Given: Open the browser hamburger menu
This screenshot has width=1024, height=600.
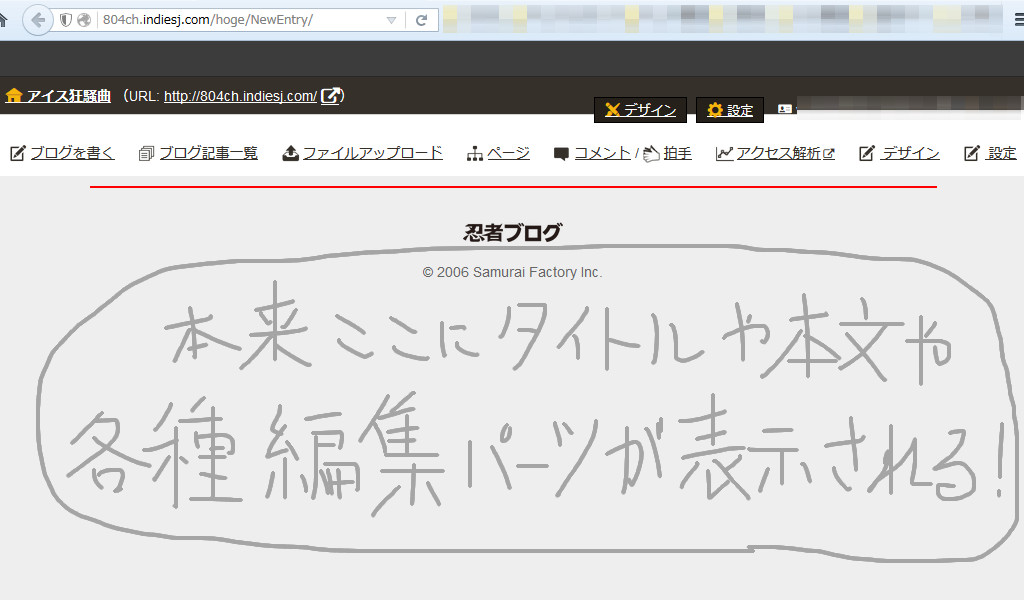Looking at the screenshot, I should click(1019, 20).
